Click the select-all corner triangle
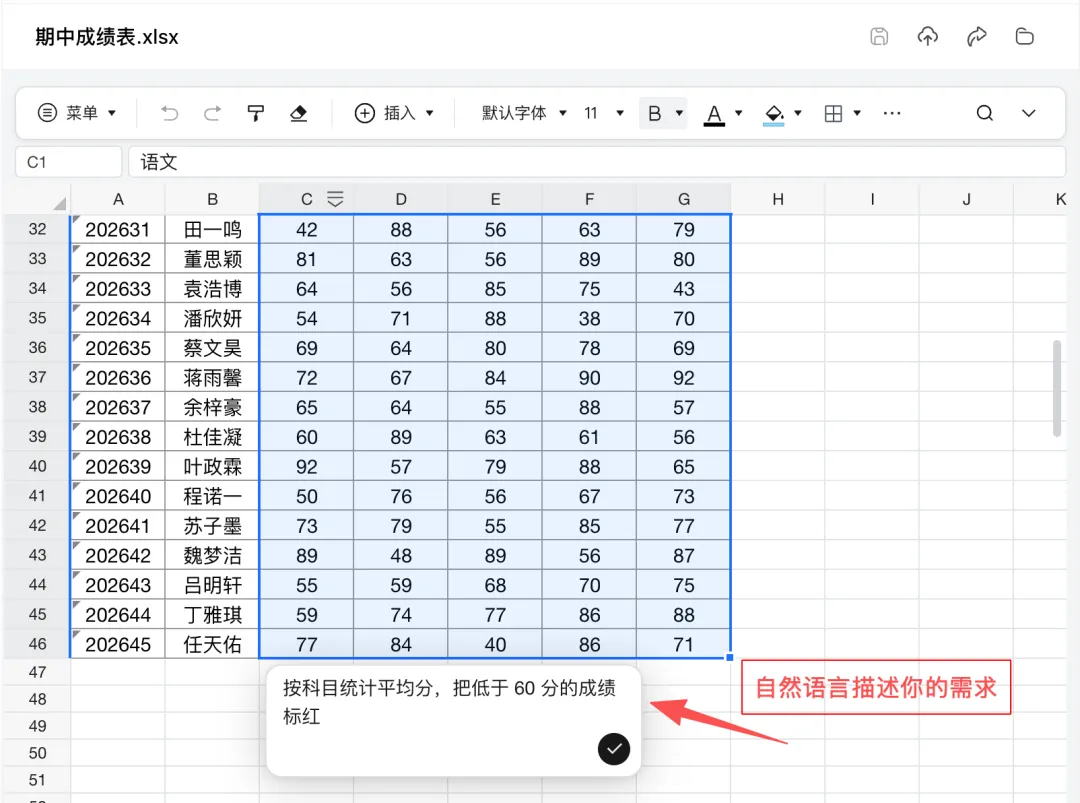Viewport: 1080px width, 803px height. click(x=60, y=203)
